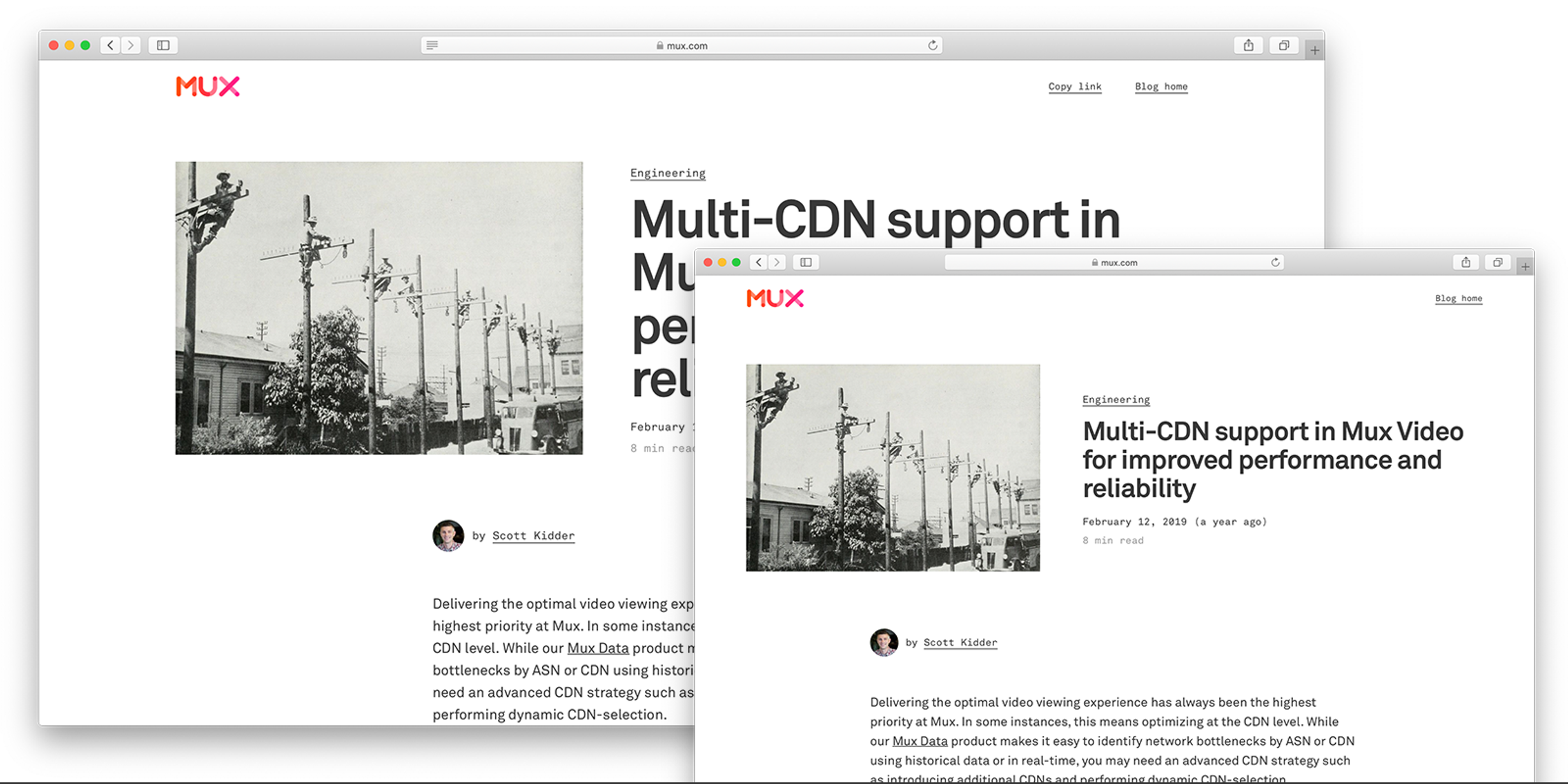Image resolution: width=1568 pixels, height=784 pixels.
Task: Reload page in the front Safari window
Action: [1275, 262]
